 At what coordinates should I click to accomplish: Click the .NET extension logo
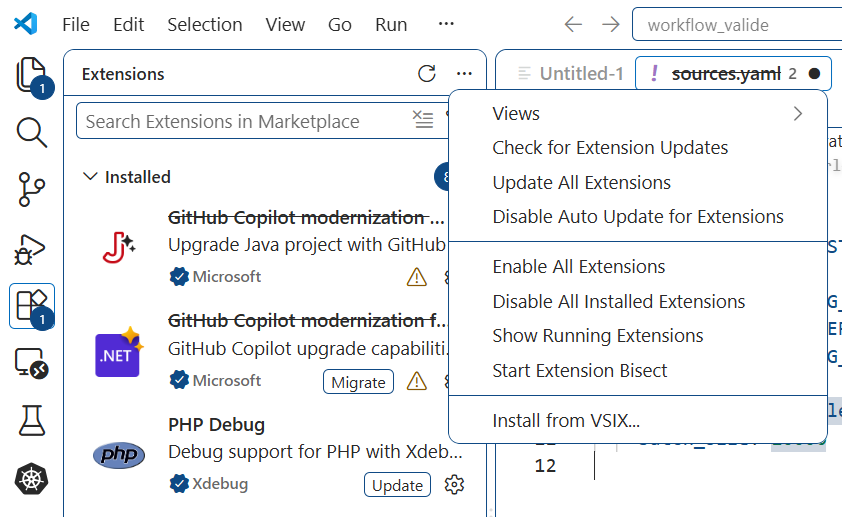pos(119,352)
